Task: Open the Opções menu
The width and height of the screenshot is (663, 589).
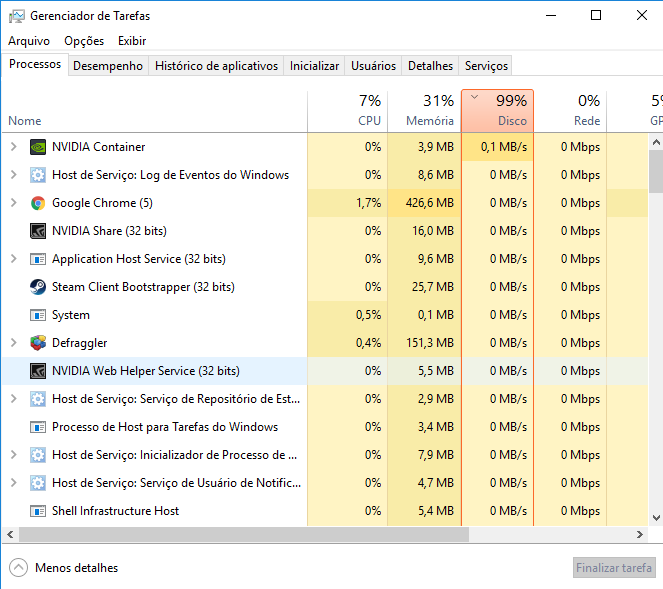Action: click(x=84, y=41)
